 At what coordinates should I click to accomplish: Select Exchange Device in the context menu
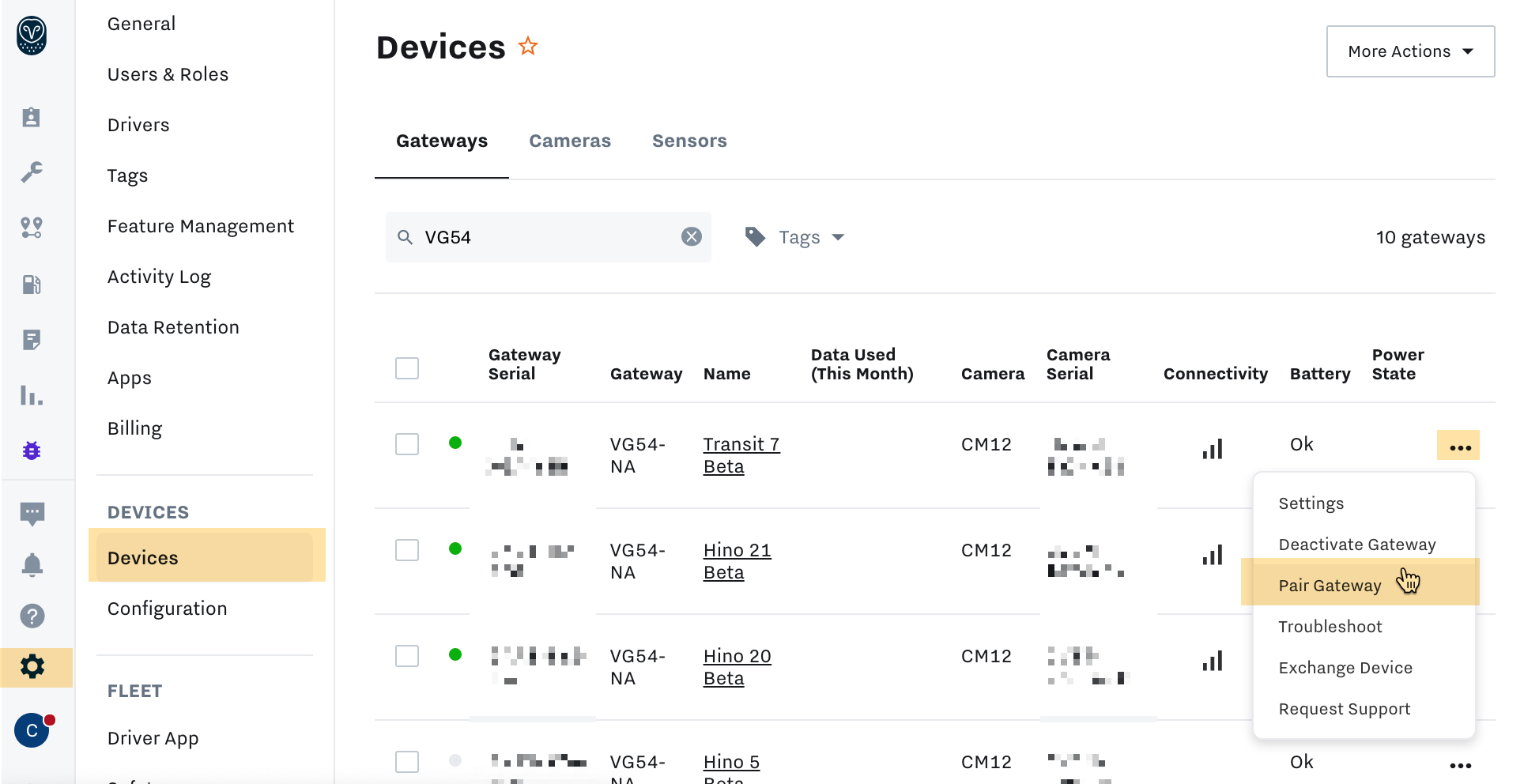pyautogui.click(x=1345, y=668)
